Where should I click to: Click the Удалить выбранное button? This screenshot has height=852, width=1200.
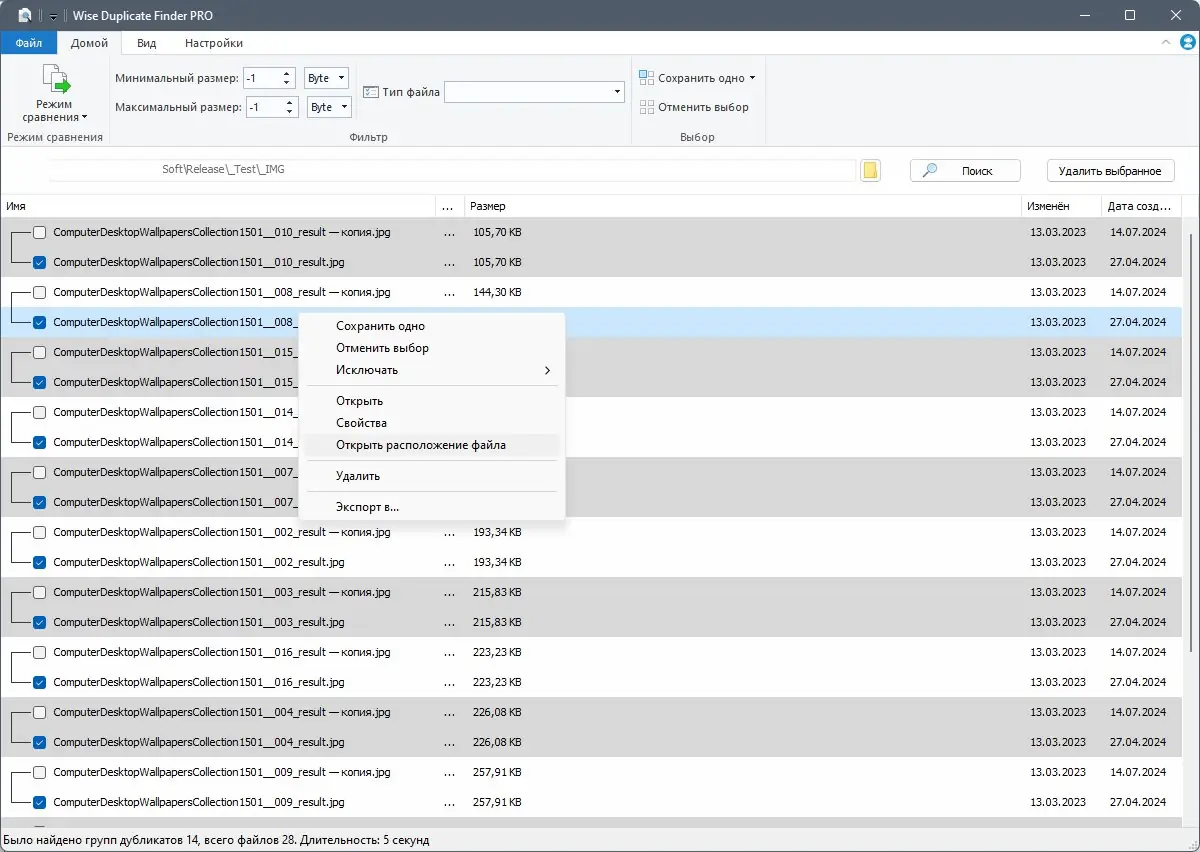[1110, 171]
